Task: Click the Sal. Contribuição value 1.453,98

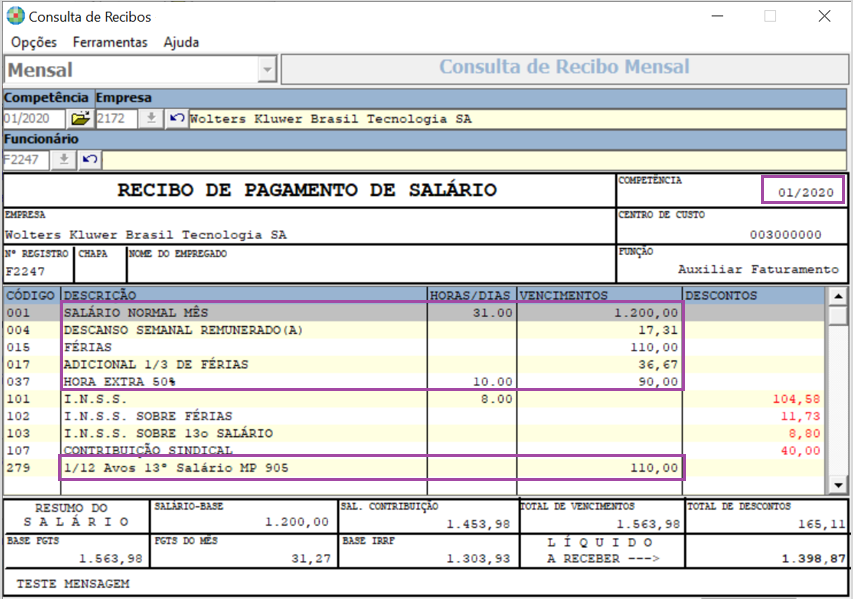Action: point(478,524)
